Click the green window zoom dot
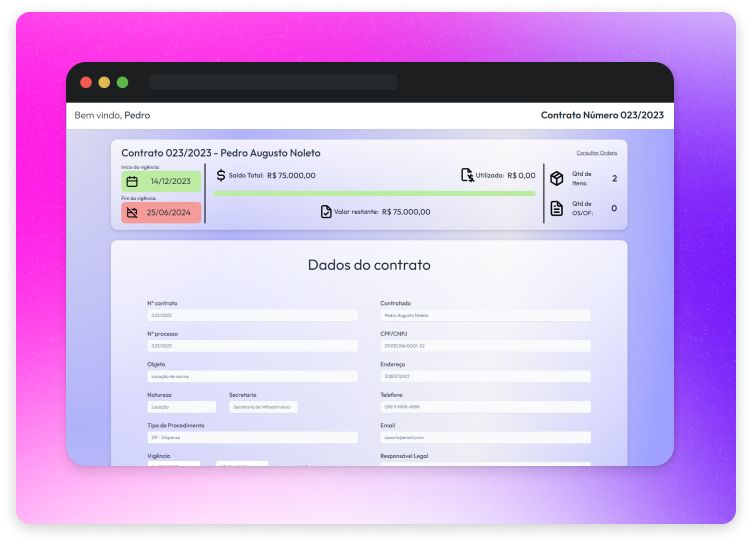Viewport: 752px width, 544px height. pyautogui.click(x=122, y=82)
